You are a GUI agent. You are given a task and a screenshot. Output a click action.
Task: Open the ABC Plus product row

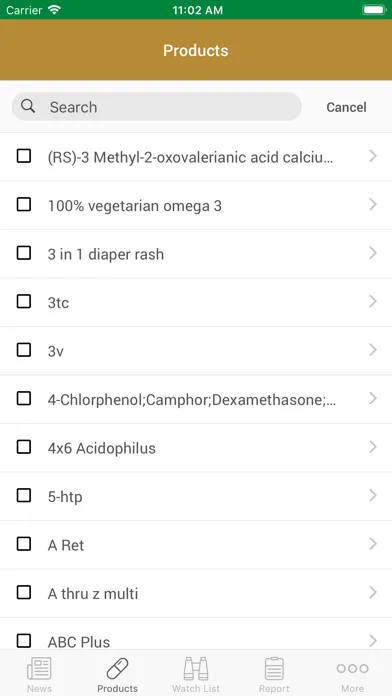pos(196,635)
